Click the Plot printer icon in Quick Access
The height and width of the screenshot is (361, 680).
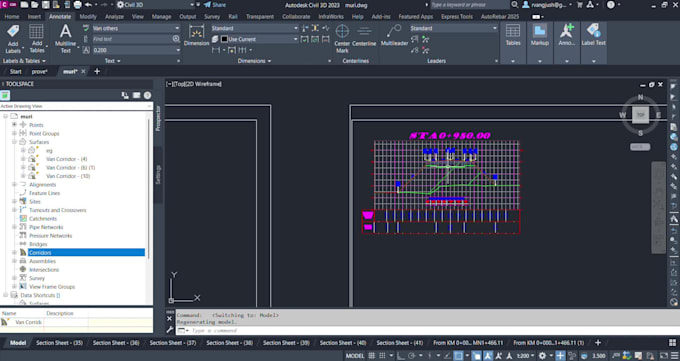77,5
